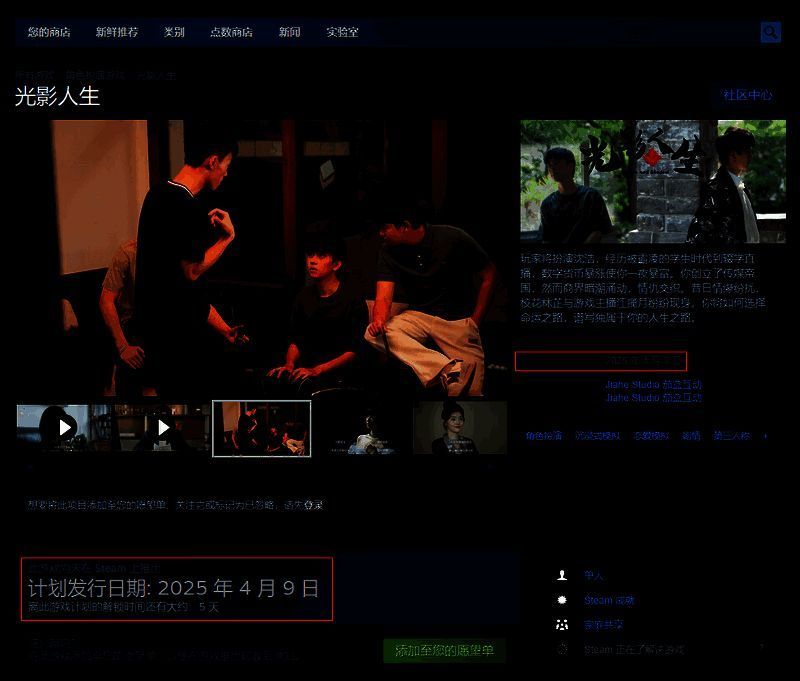Open the 新闻 news tab

click(x=289, y=32)
